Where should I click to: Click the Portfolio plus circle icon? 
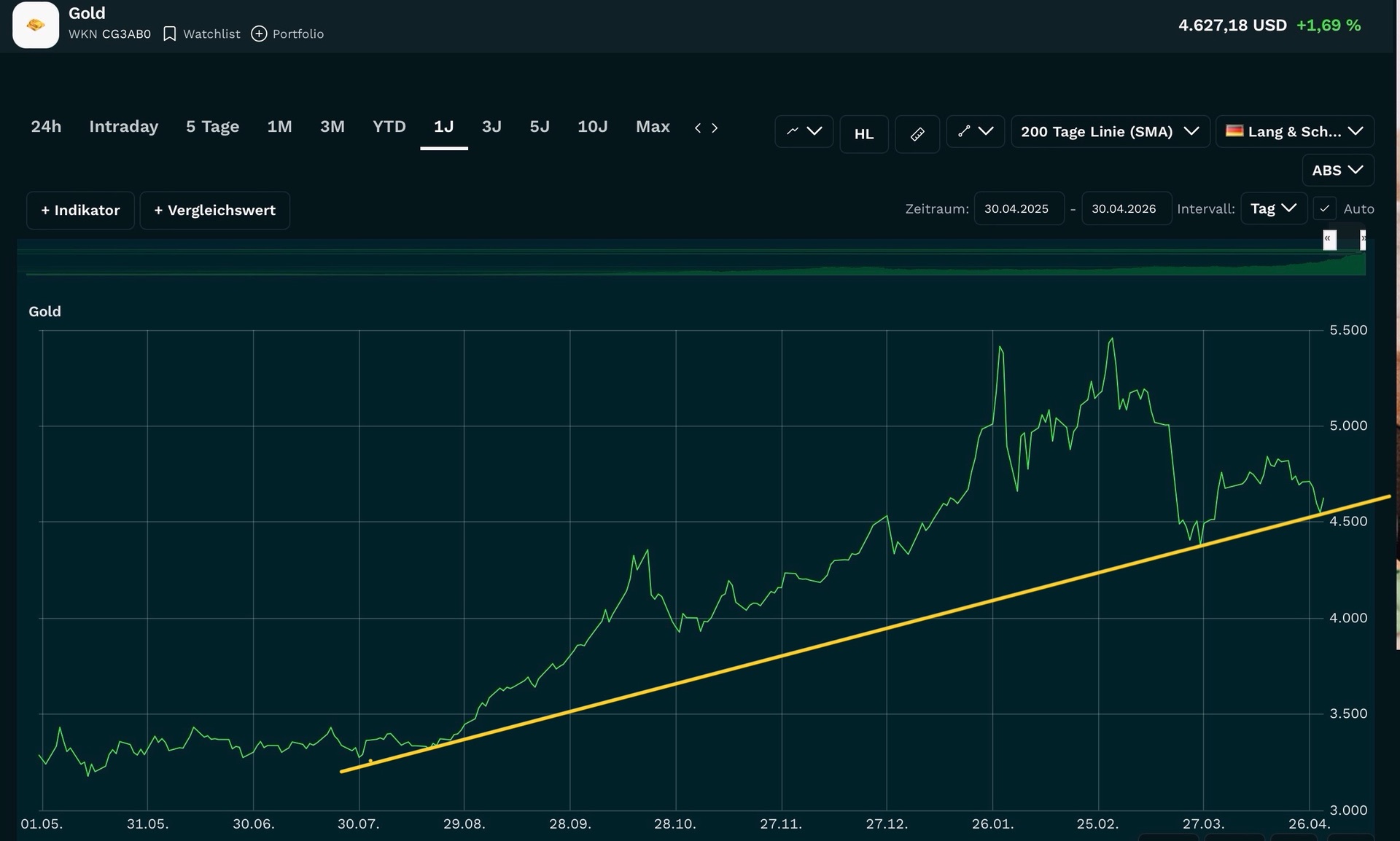point(259,34)
